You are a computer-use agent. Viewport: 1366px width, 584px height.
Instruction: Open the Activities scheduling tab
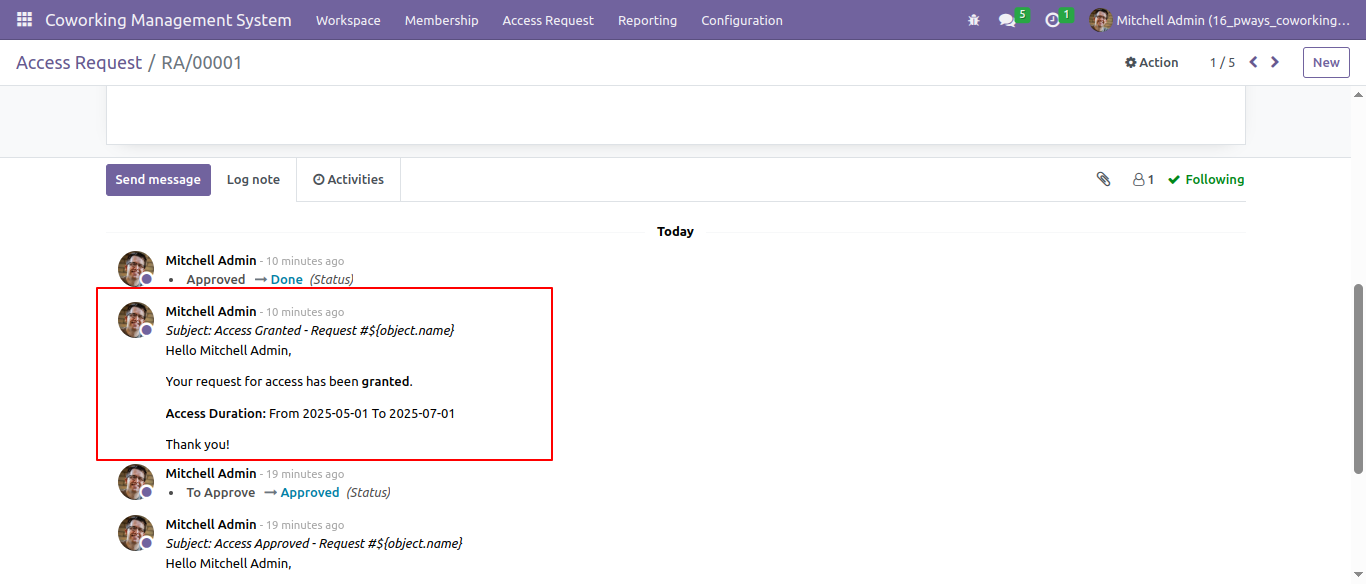tap(348, 180)
